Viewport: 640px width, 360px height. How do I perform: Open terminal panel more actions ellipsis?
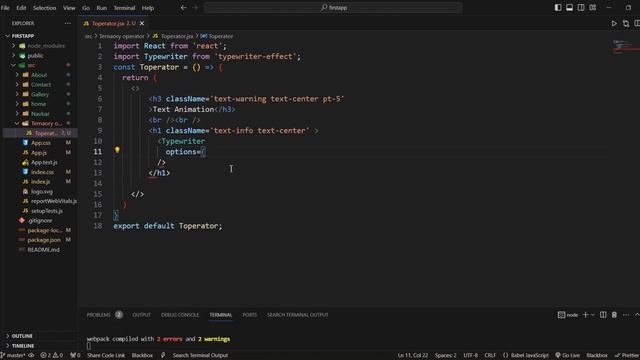click(626, 315)
